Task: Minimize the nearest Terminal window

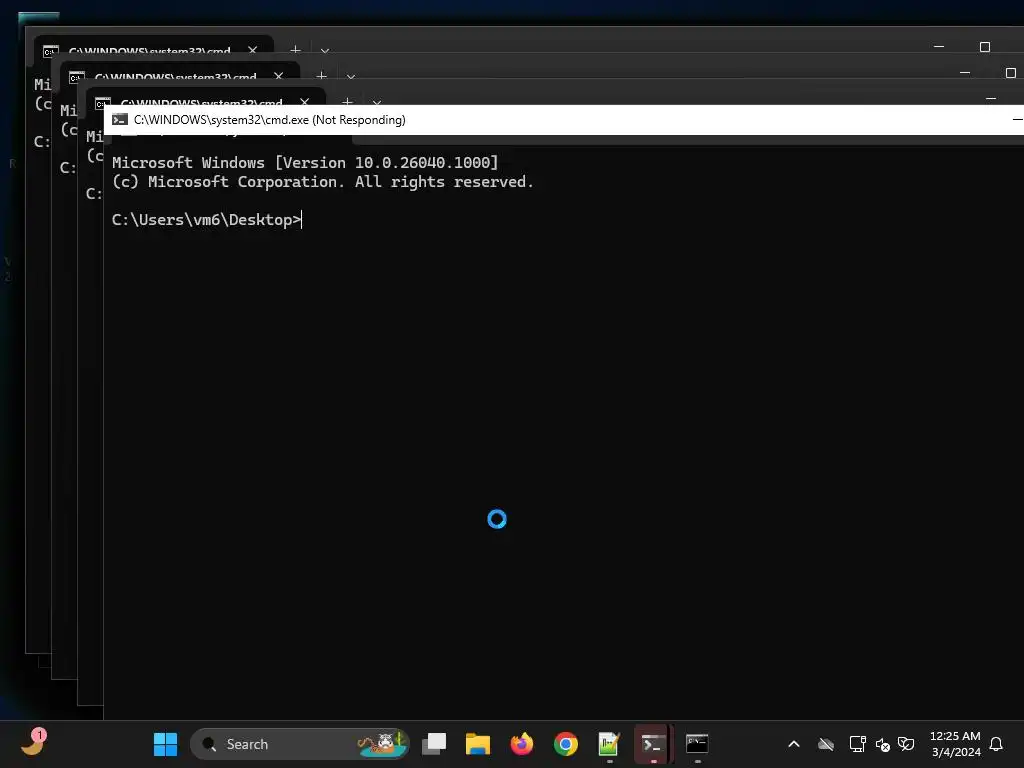Action: tap(991, 99)
